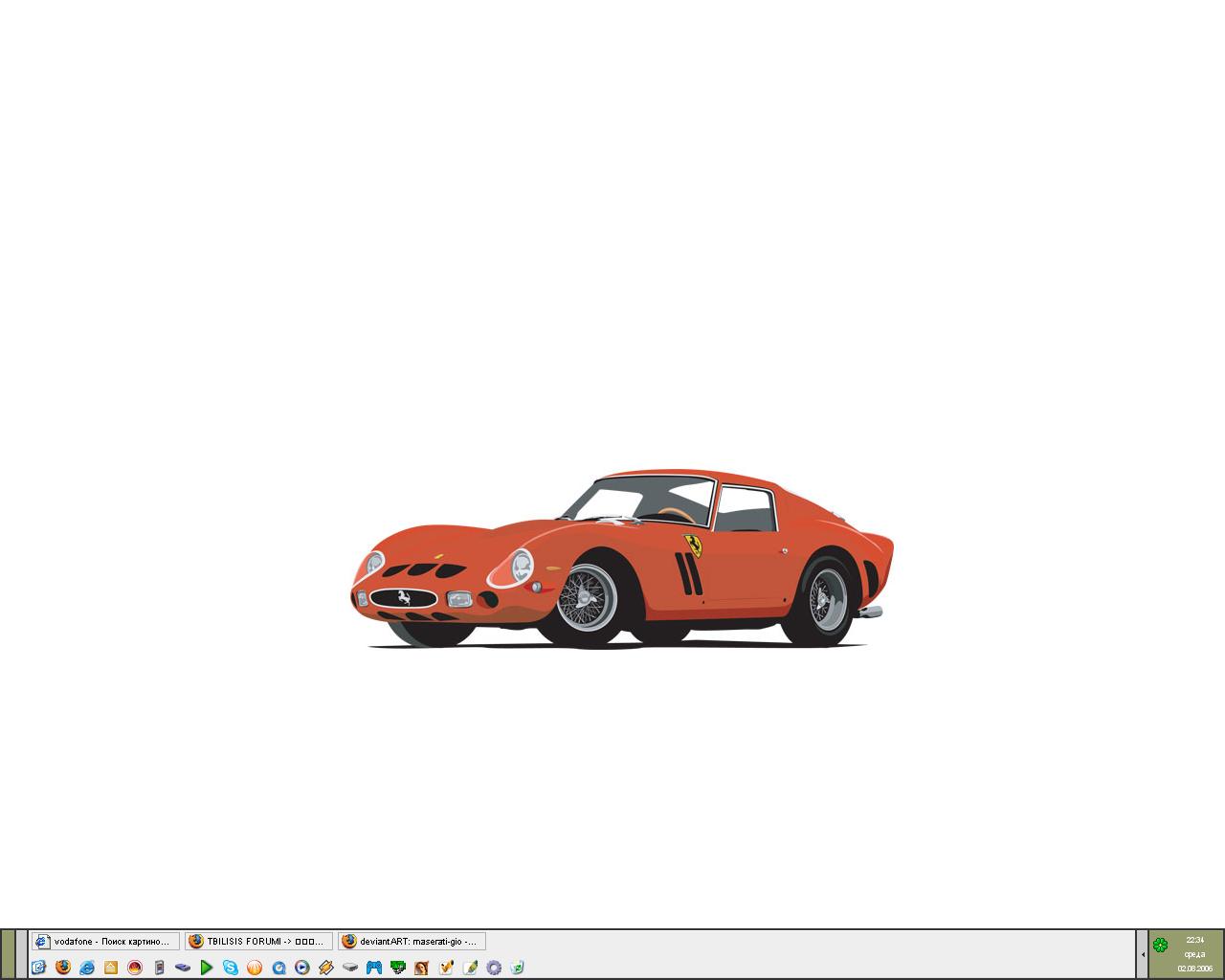Open the Recycle Bin quick launch icon
The height and width of the screenshot is (980, 1225).
(x=518, y=968)
